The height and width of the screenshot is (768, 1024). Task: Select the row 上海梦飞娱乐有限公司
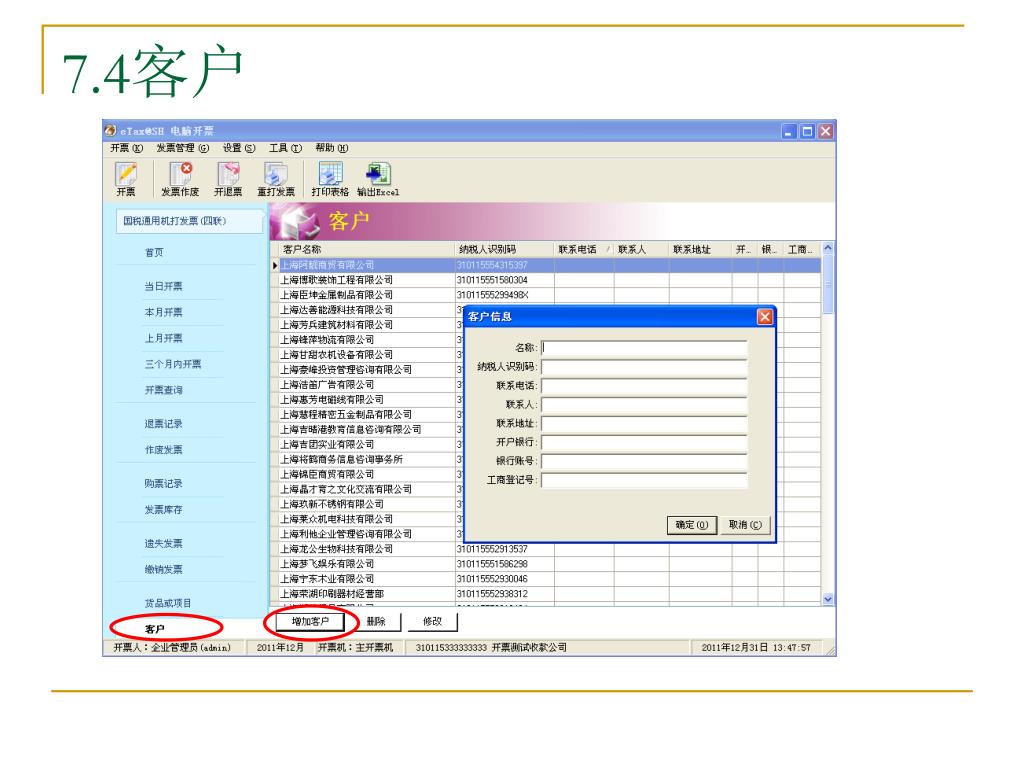tap(547, 564)
